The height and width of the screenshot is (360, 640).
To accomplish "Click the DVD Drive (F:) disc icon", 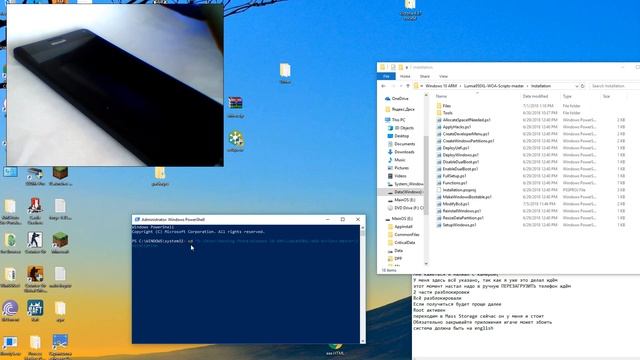I will point(390,208).
